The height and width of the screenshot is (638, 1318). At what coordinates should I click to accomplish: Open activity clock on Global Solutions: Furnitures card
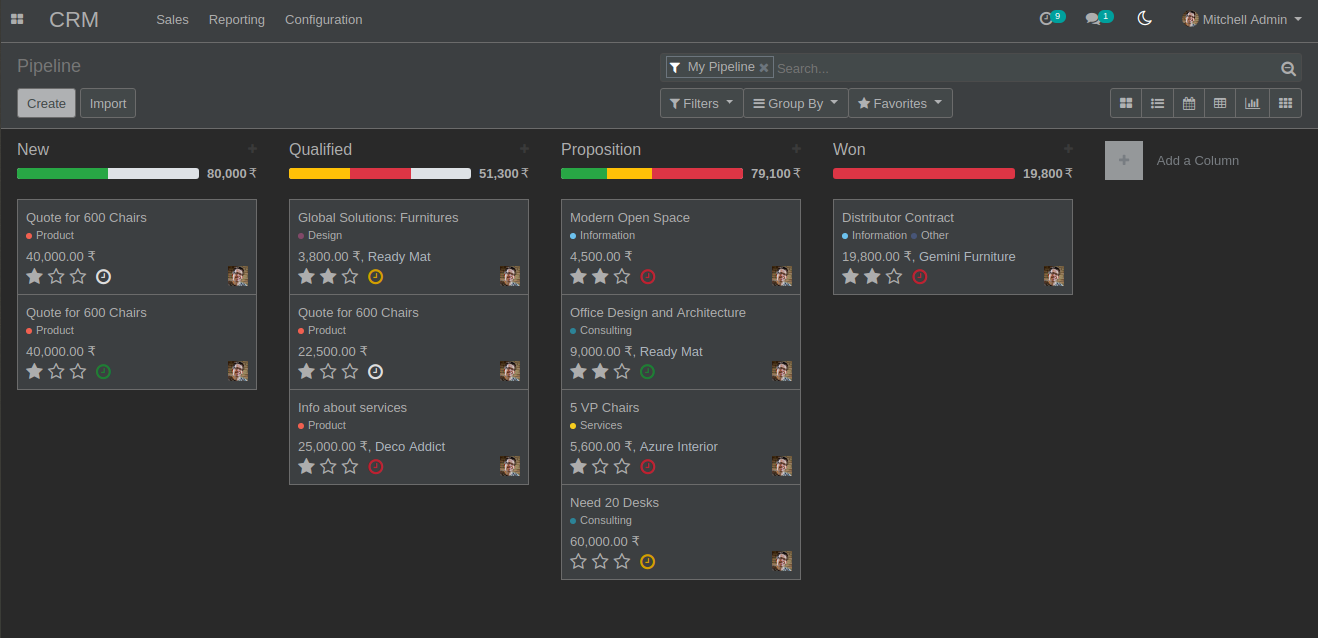click(376, 277)
